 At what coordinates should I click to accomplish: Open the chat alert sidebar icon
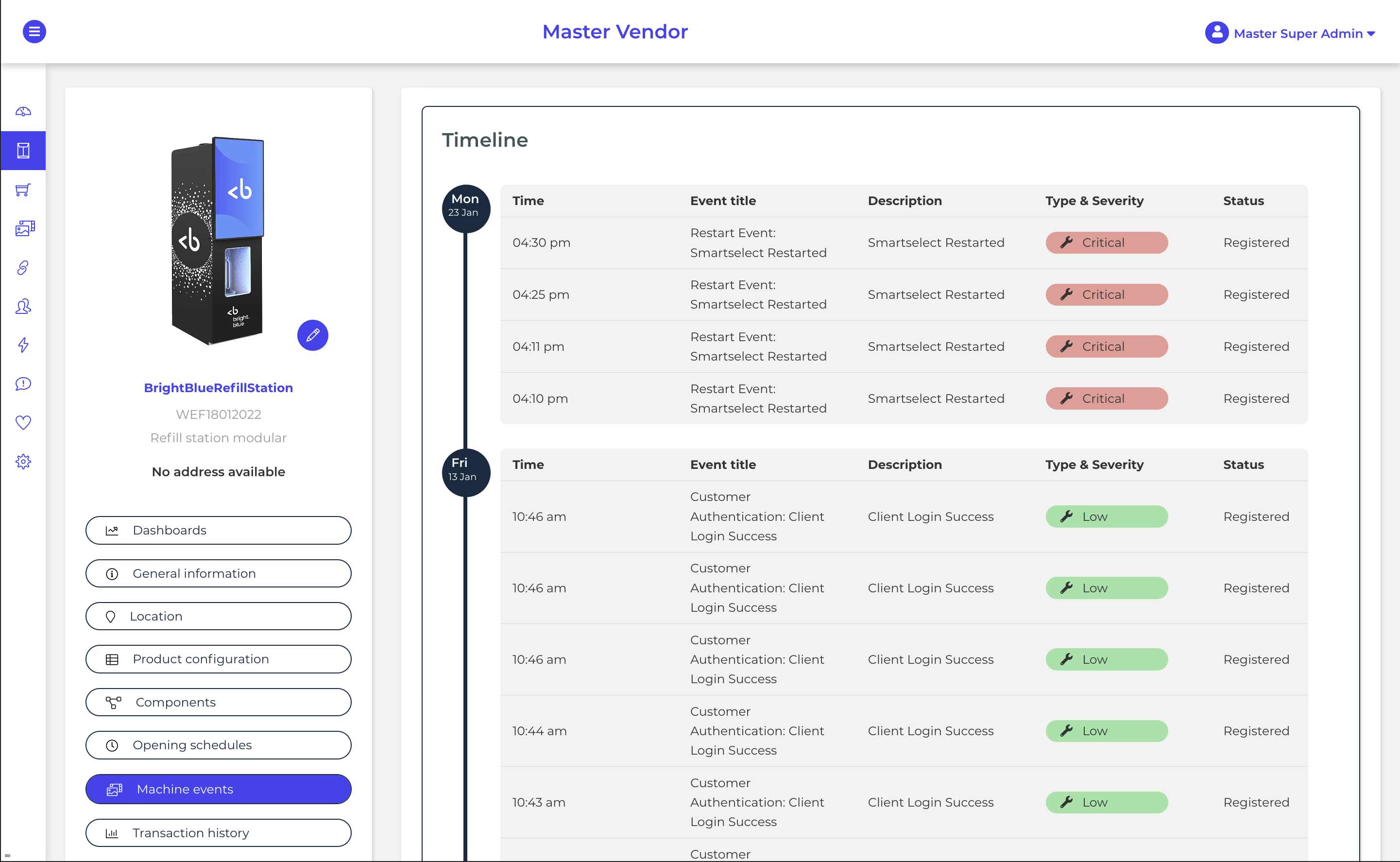point(23,384)
